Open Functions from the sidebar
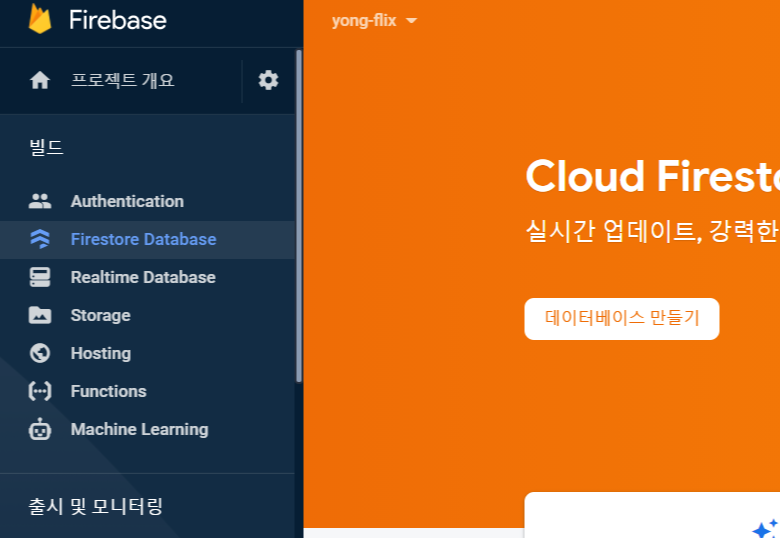 pyautogui.click(x=148, y=391)
